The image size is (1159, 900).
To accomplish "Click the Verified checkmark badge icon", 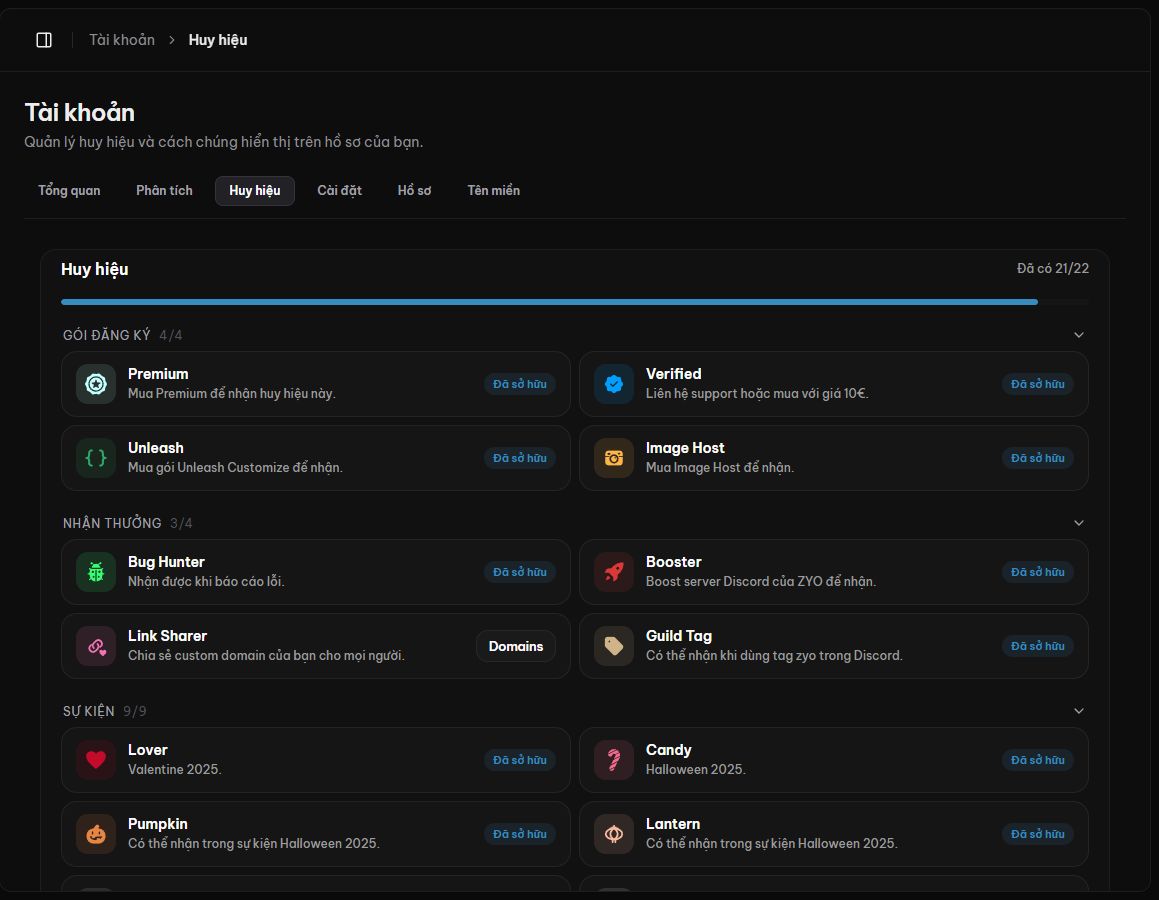I will (614, 384).
